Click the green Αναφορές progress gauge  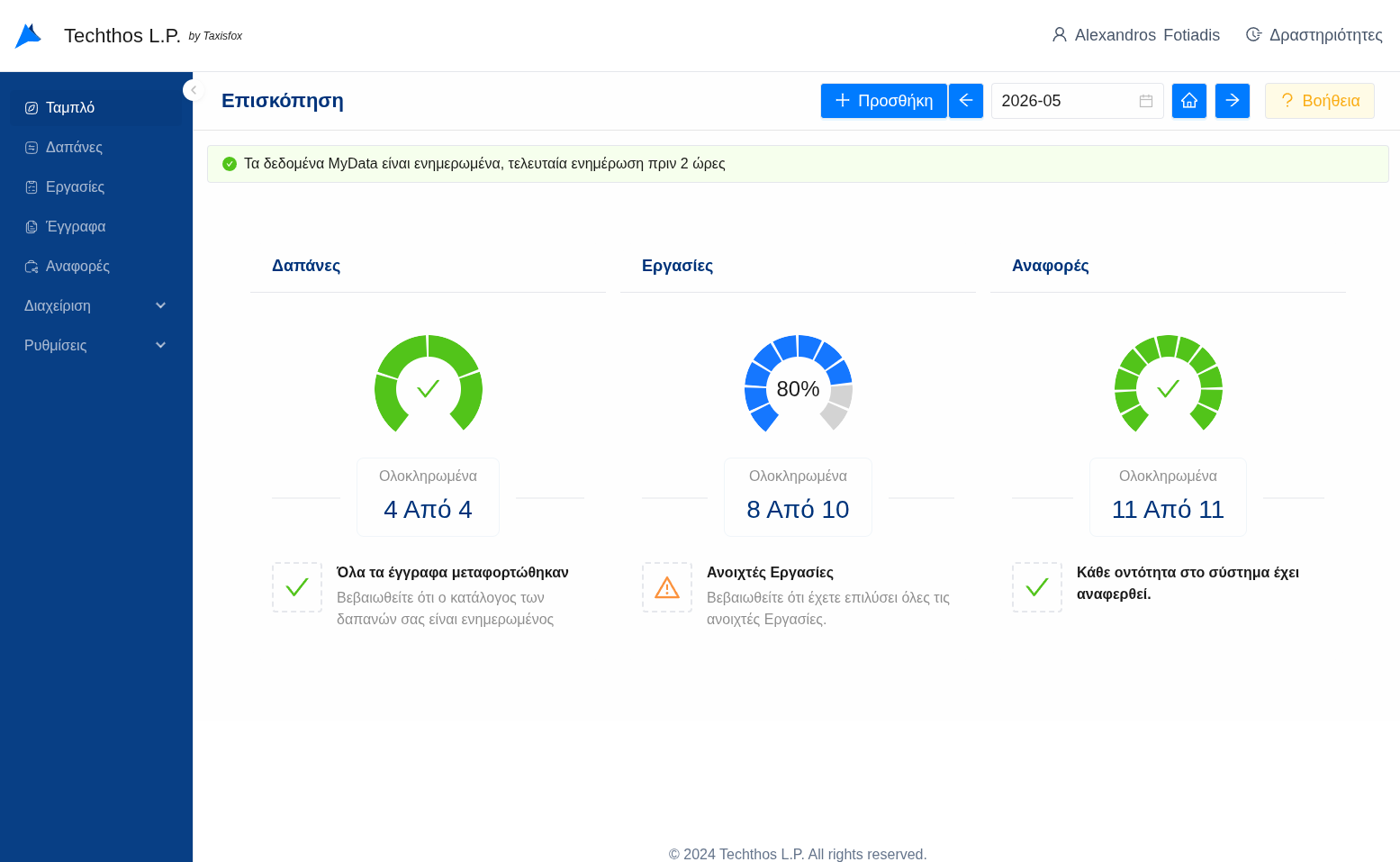coord(1169,384)
